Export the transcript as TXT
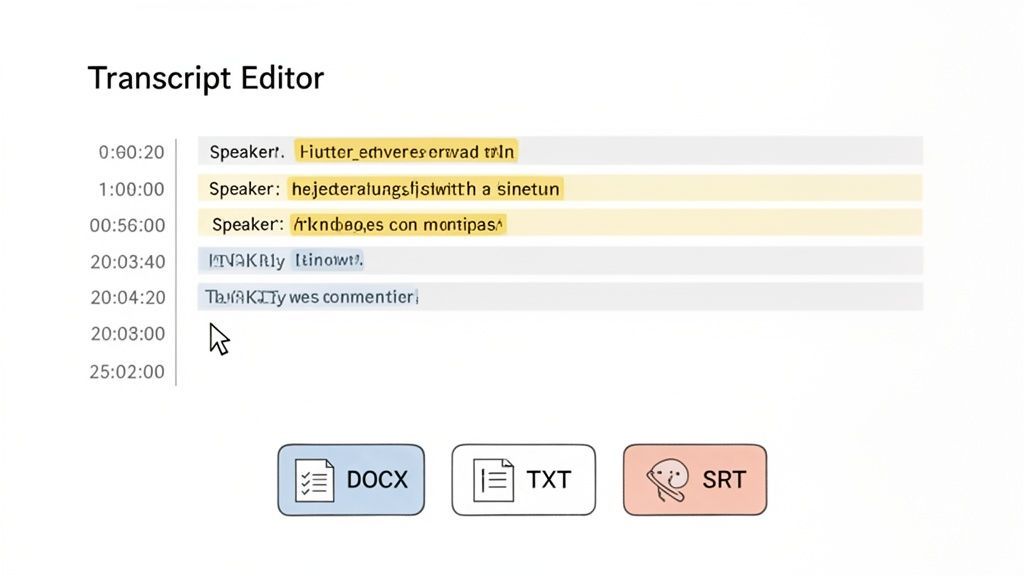The image size is (1024, 576). [523, 479]
